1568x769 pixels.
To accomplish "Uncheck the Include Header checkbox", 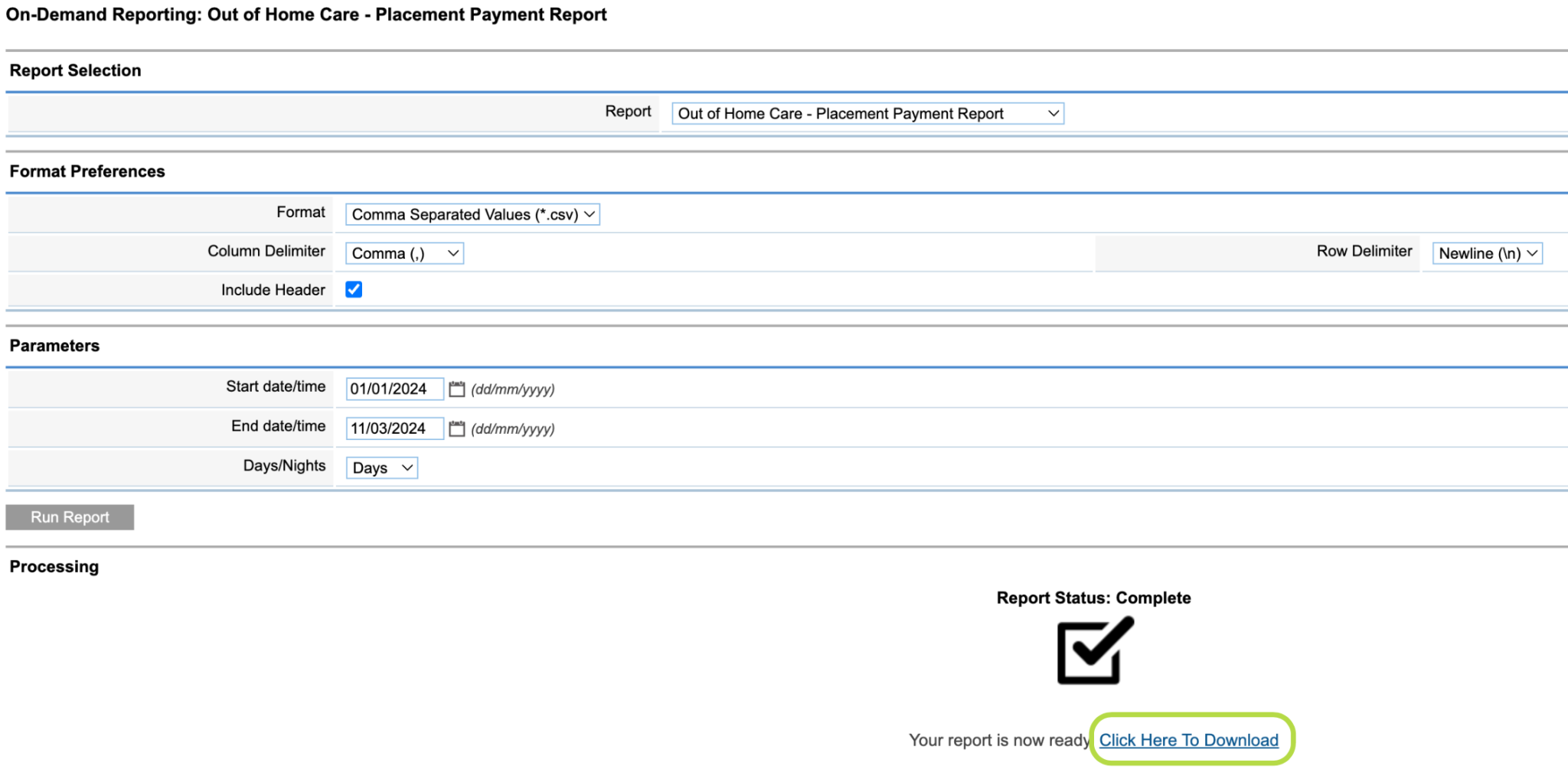I will coord(353,289).
